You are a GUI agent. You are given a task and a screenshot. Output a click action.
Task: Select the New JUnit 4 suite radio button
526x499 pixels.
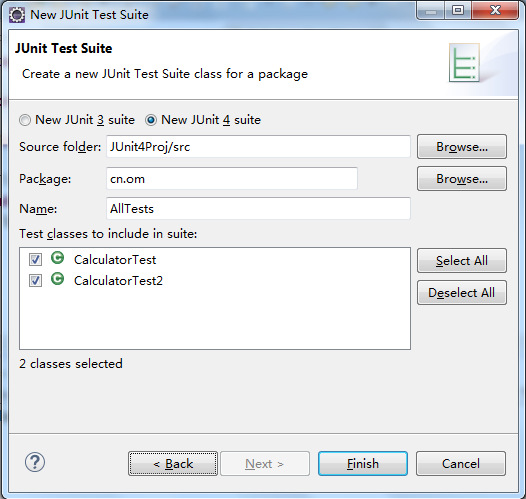[x=151, y=120]
